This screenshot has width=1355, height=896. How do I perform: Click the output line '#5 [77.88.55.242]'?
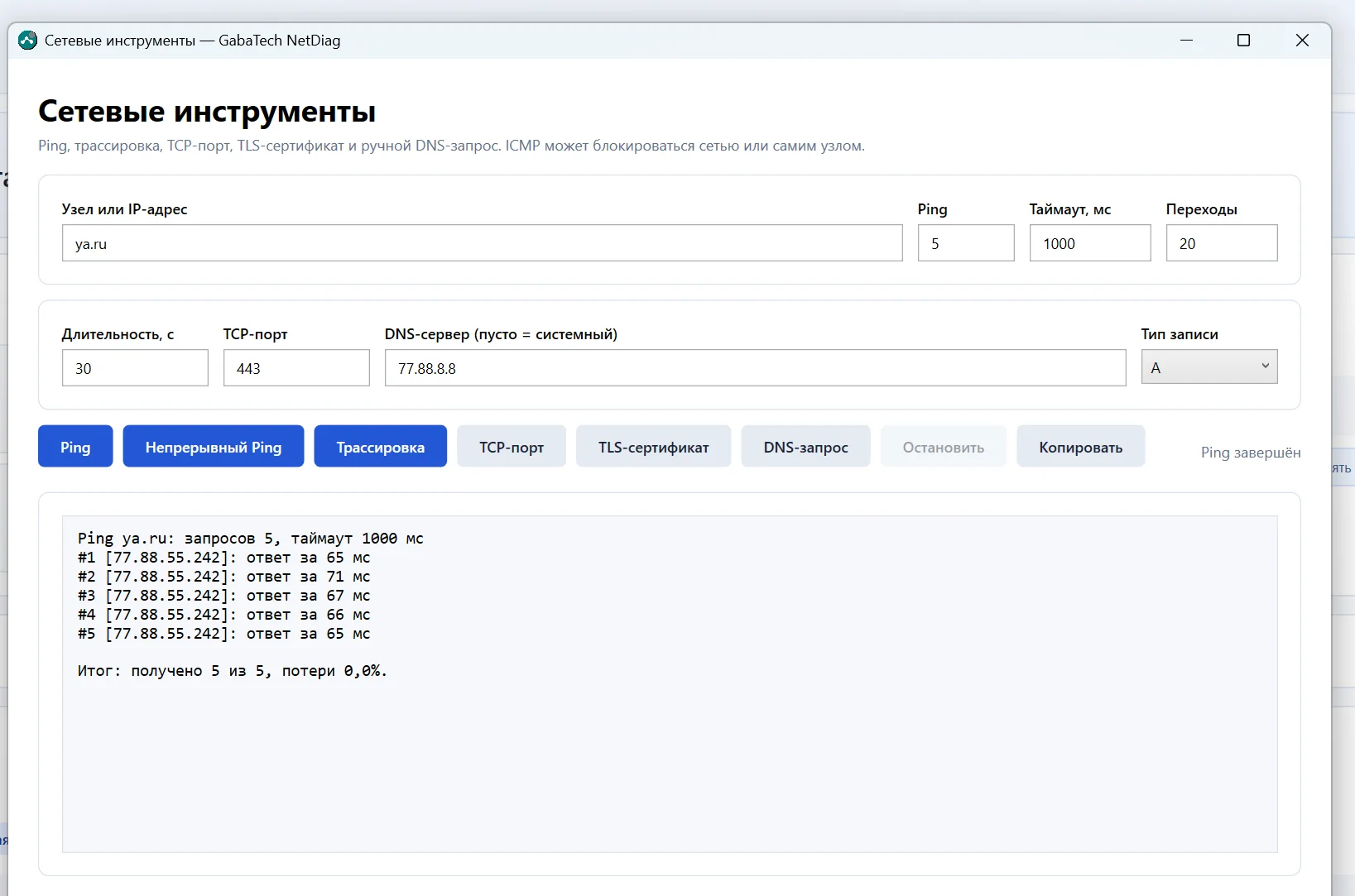click(224, 634)
